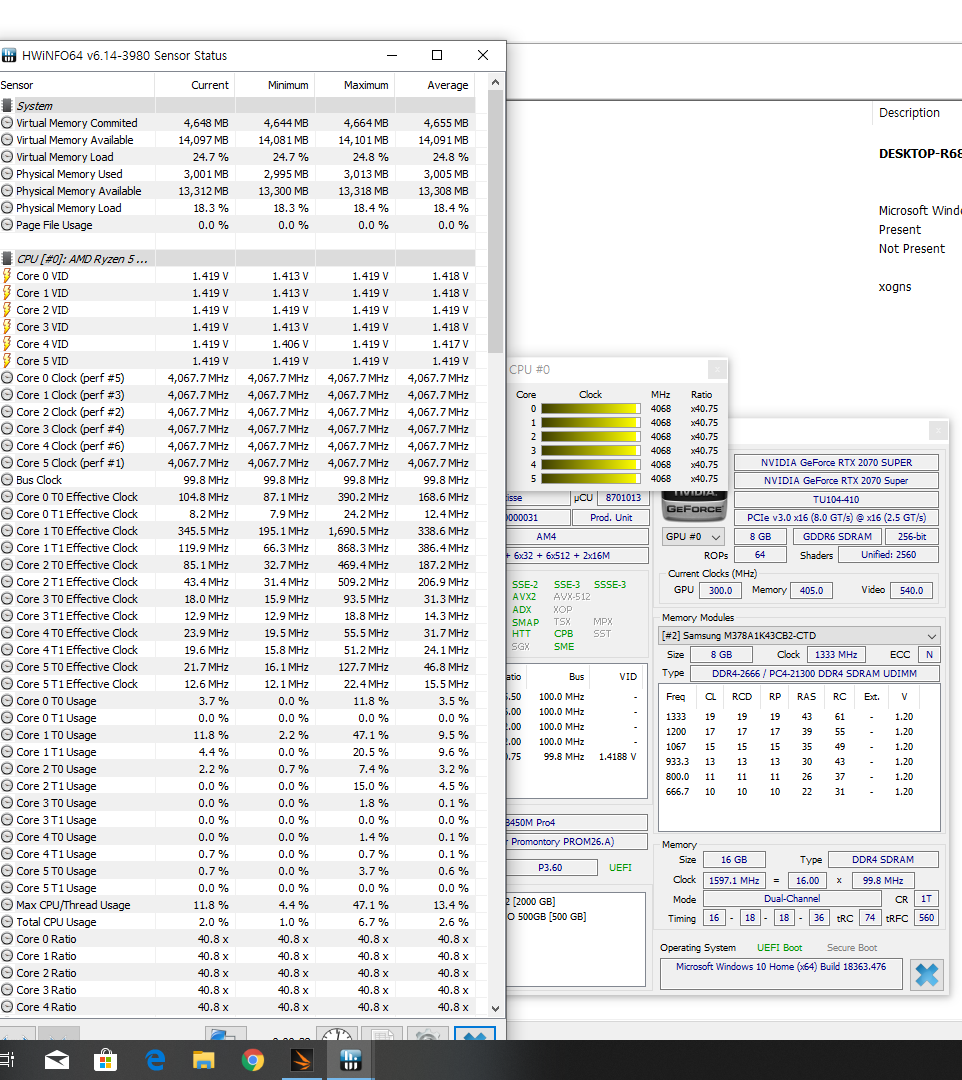Click the Core 3 clock bar in CPU #0

(591, 450)
